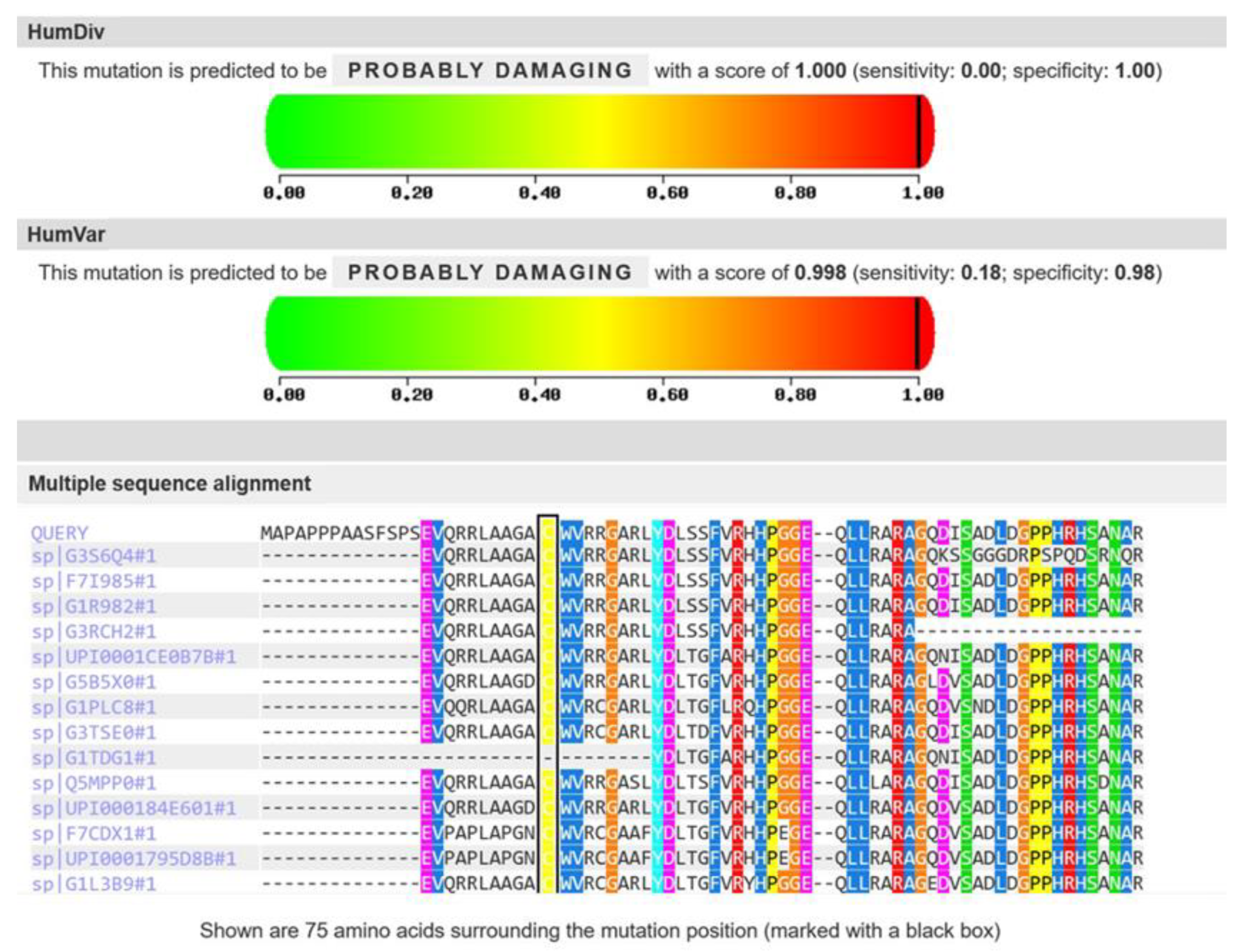Screen dimensions: 1243x952
Task: Click the black-boxed mutation column in alignment
Action: tap(548, 703)
